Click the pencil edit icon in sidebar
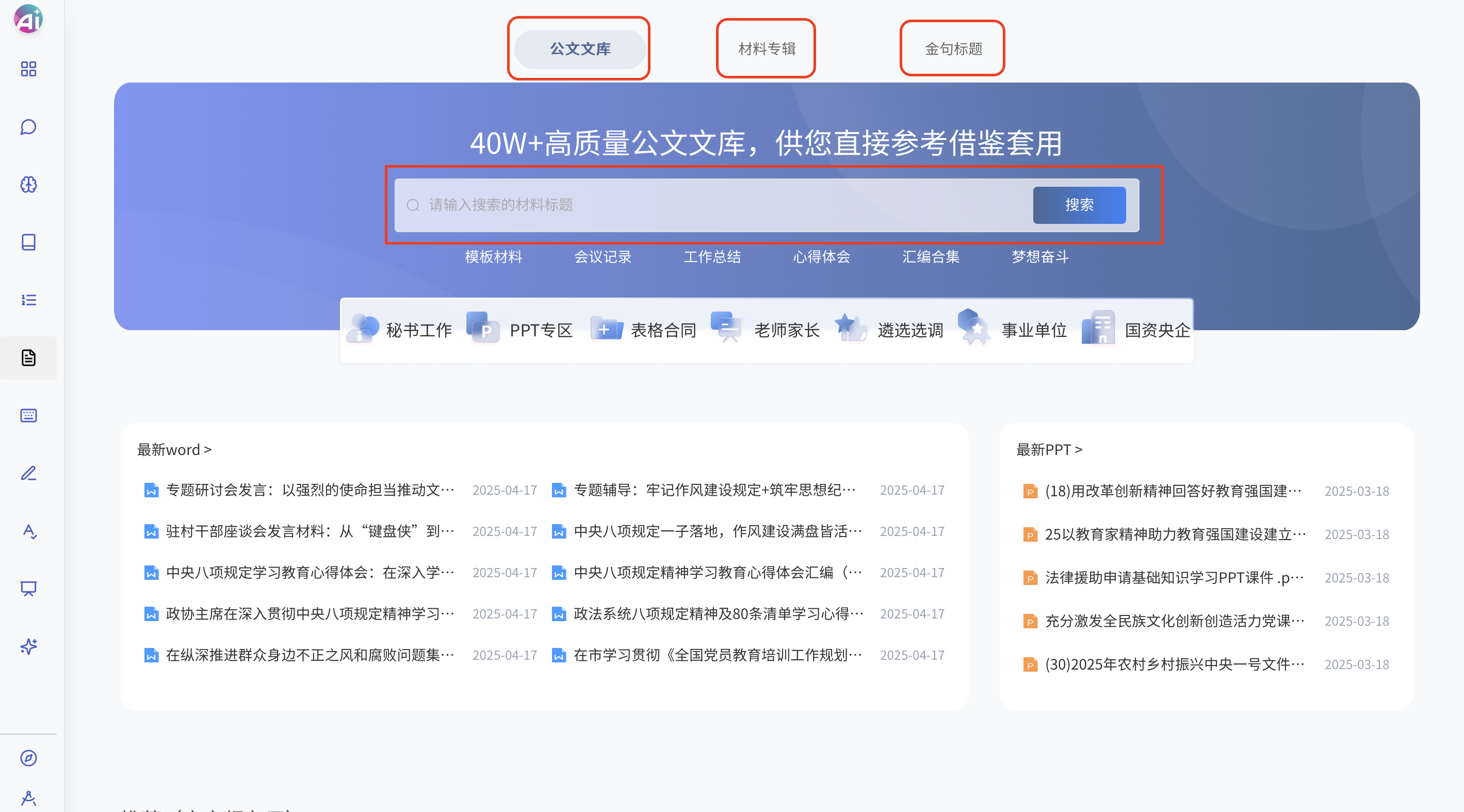Viewport: 1464px width, 812px height. coord(28,474)
